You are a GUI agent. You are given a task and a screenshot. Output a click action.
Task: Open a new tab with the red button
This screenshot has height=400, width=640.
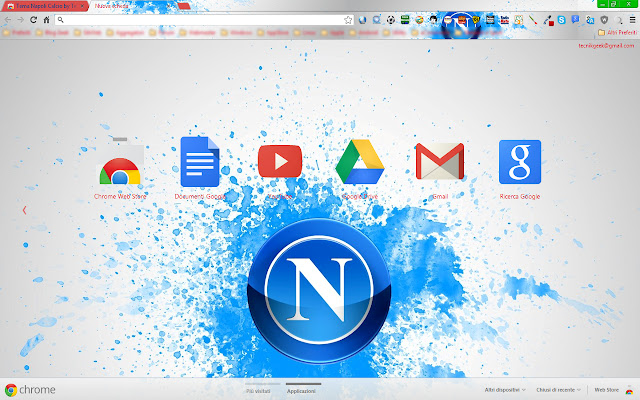[x=184, y=6]
